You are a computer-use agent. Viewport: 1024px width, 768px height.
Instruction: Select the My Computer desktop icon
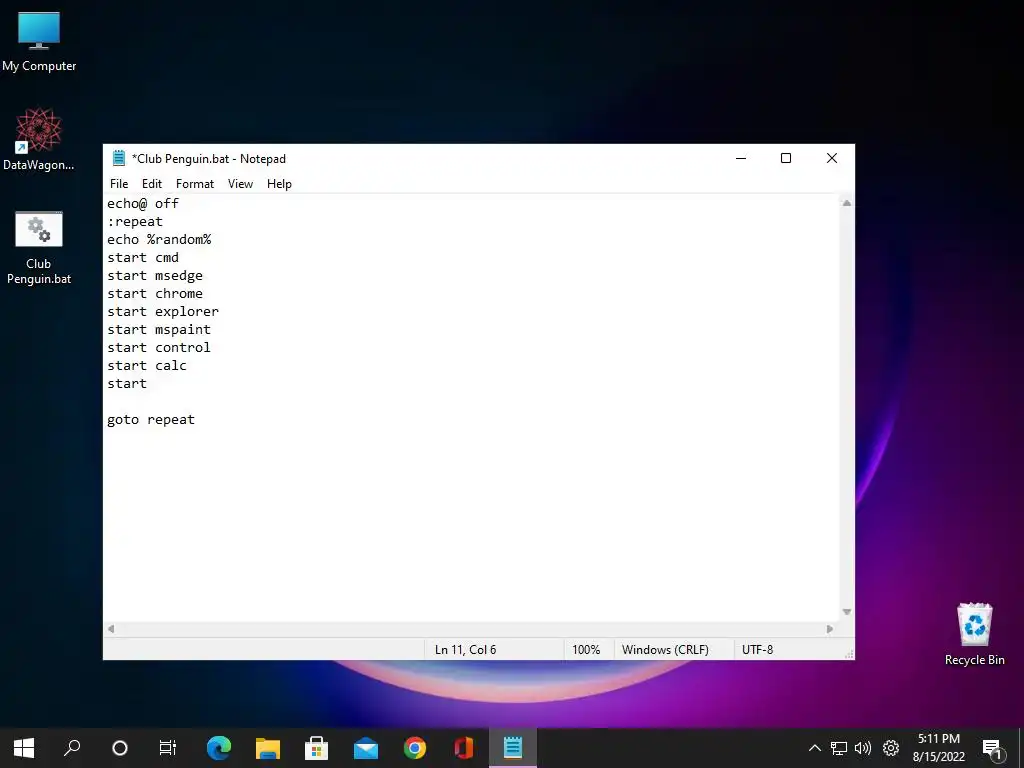39,42
